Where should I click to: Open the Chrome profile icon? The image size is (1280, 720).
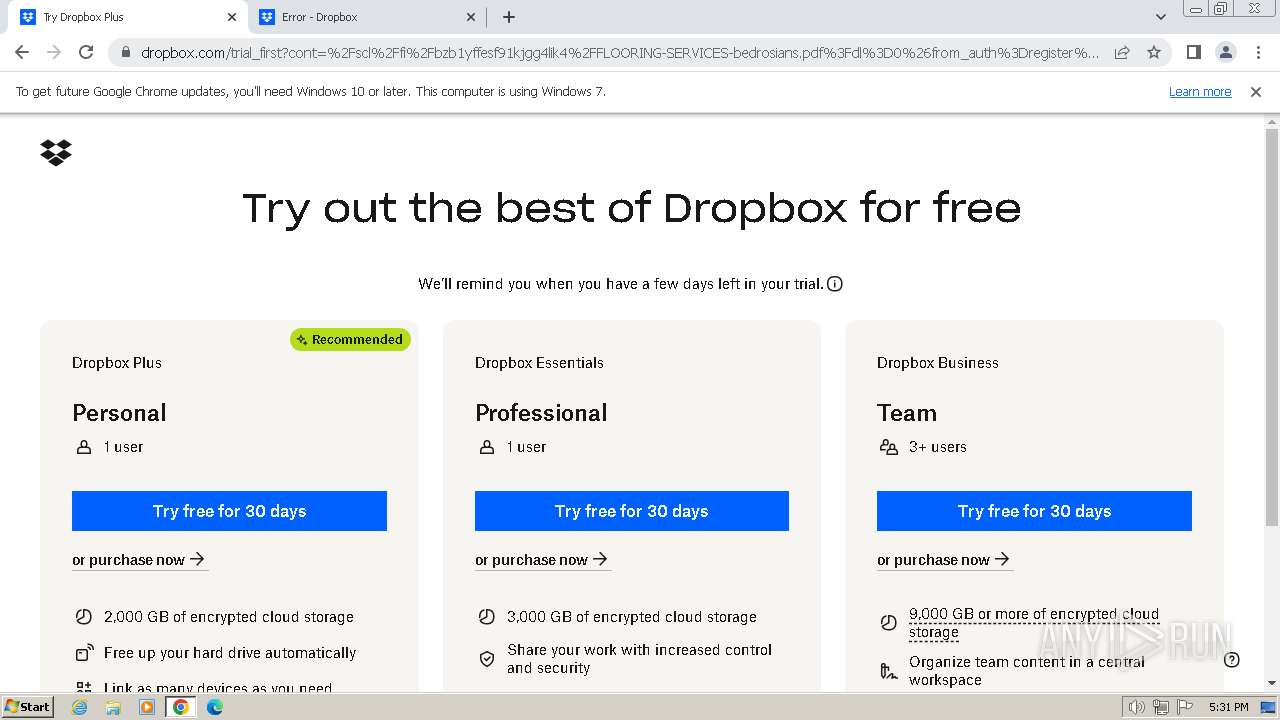pos(1225,52)
